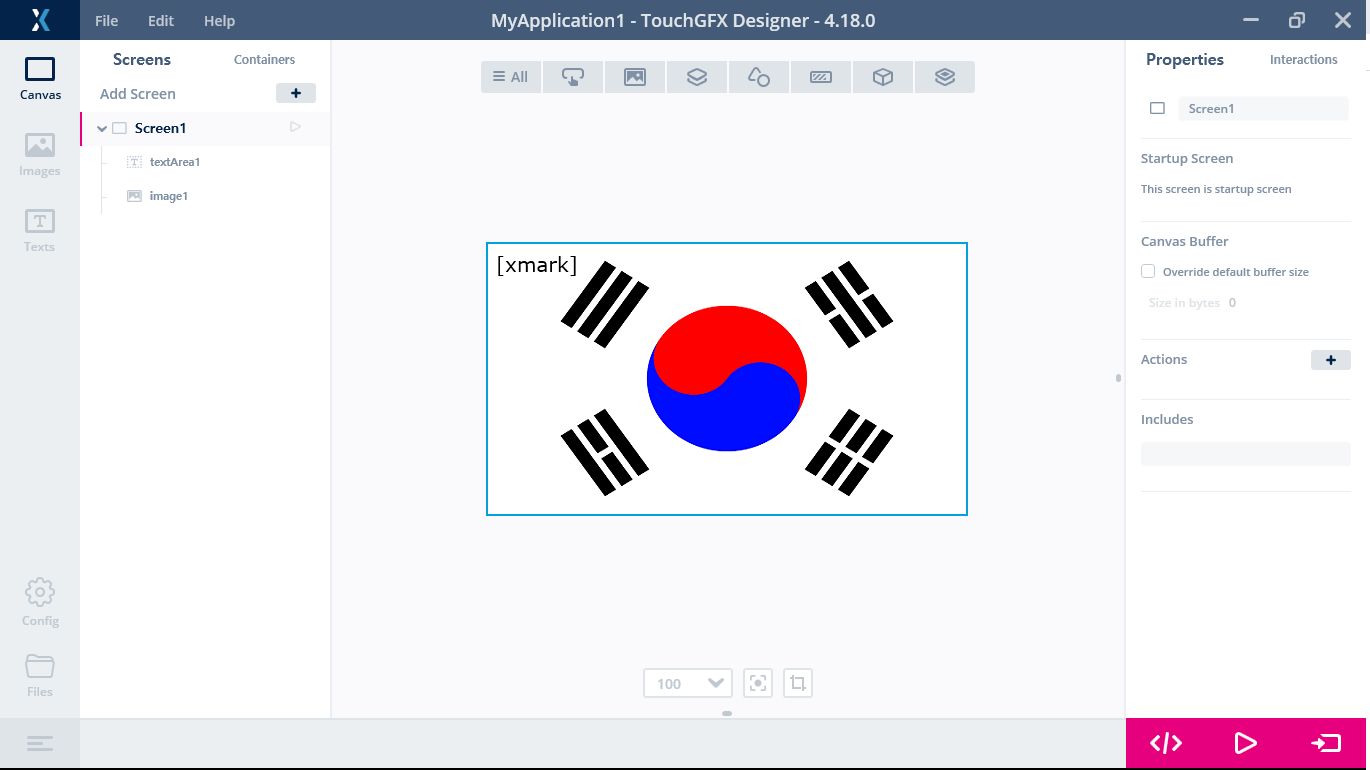This screenshot has height=770, width=1370.
Task: Click the bottom panel resize handle
Action: tap(727, 713)
